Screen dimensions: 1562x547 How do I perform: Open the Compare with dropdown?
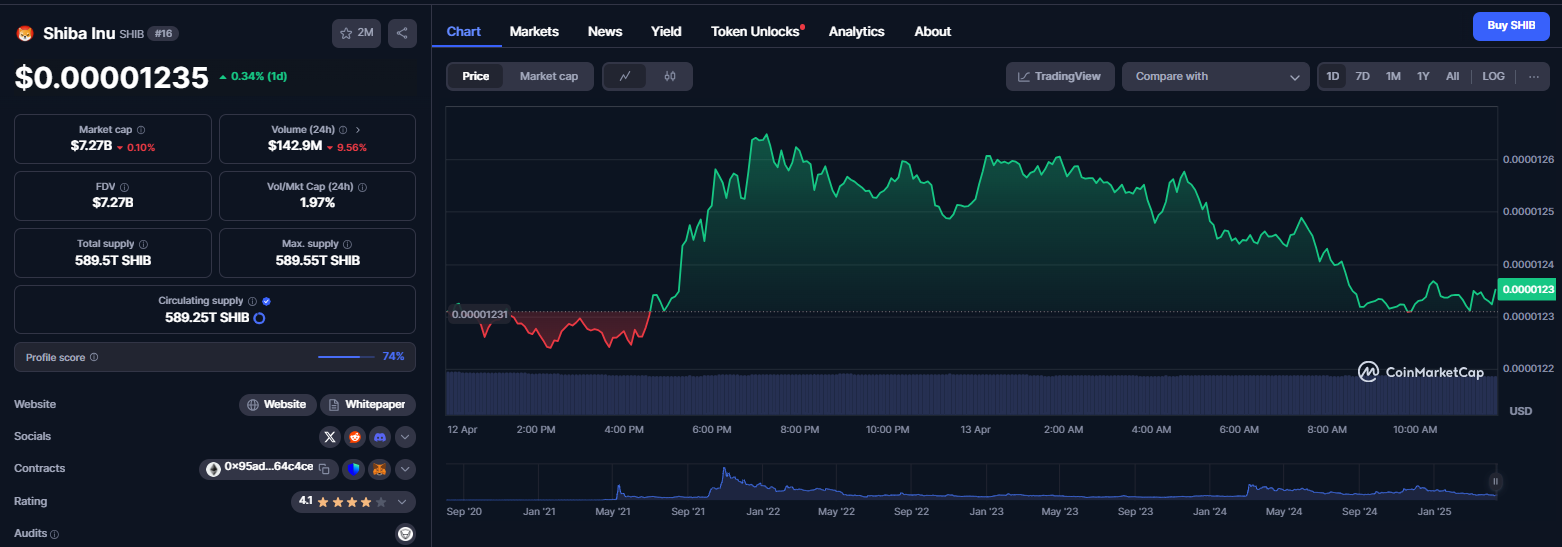(x=1215, y=76)
